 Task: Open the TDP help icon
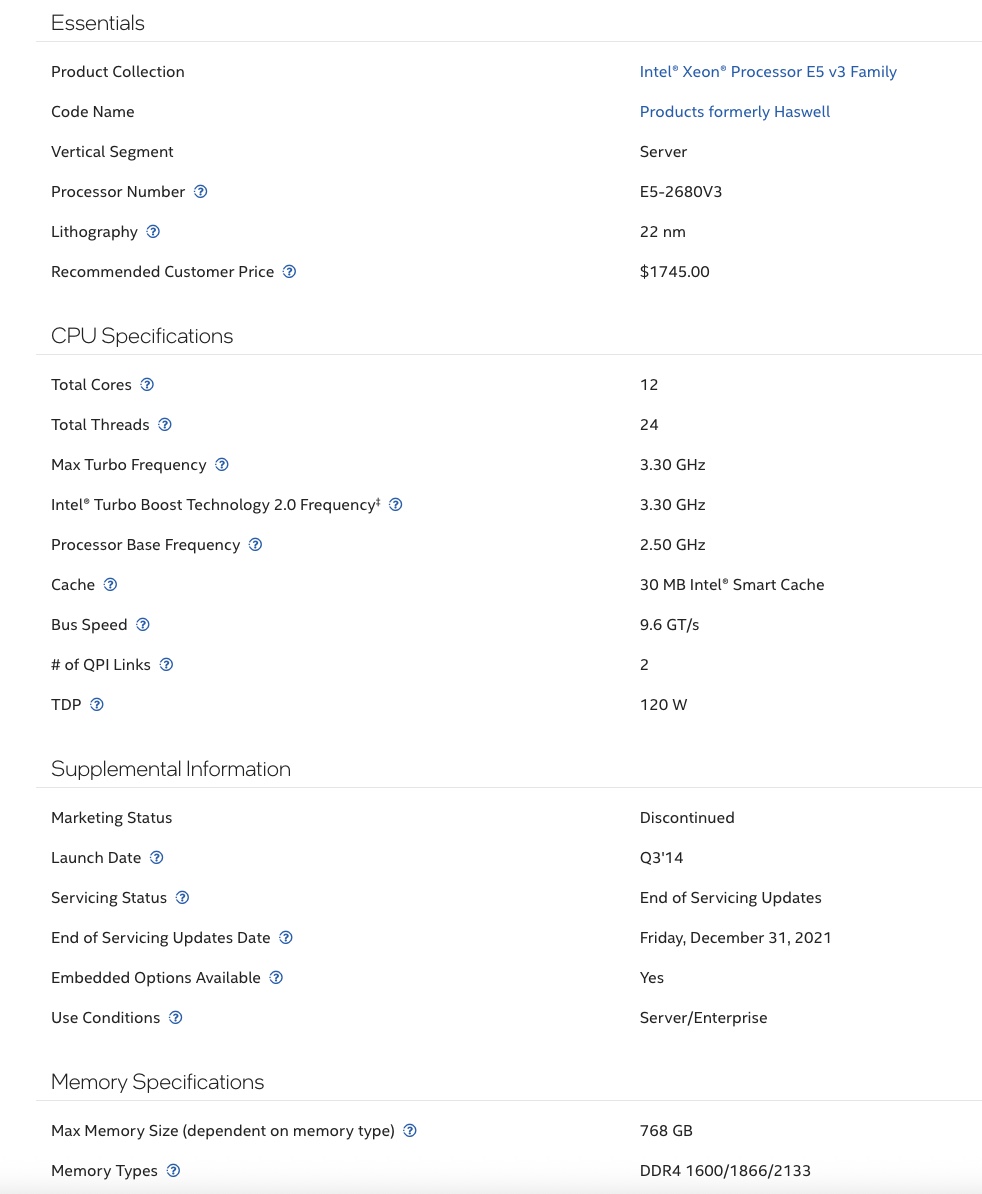coord(97,705)
